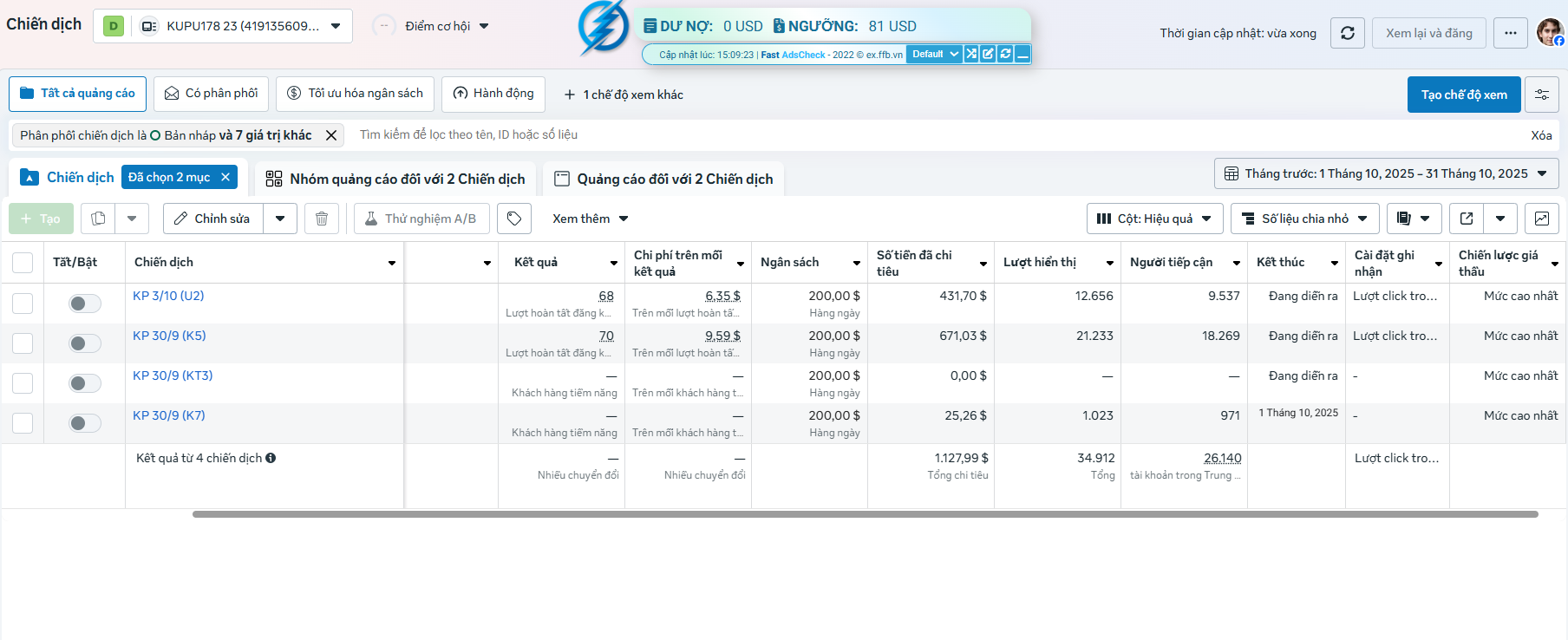Screen dimensions: 1568x640
Task: Click the horizontal table scrollbar
Action: (x=865, y=514)
